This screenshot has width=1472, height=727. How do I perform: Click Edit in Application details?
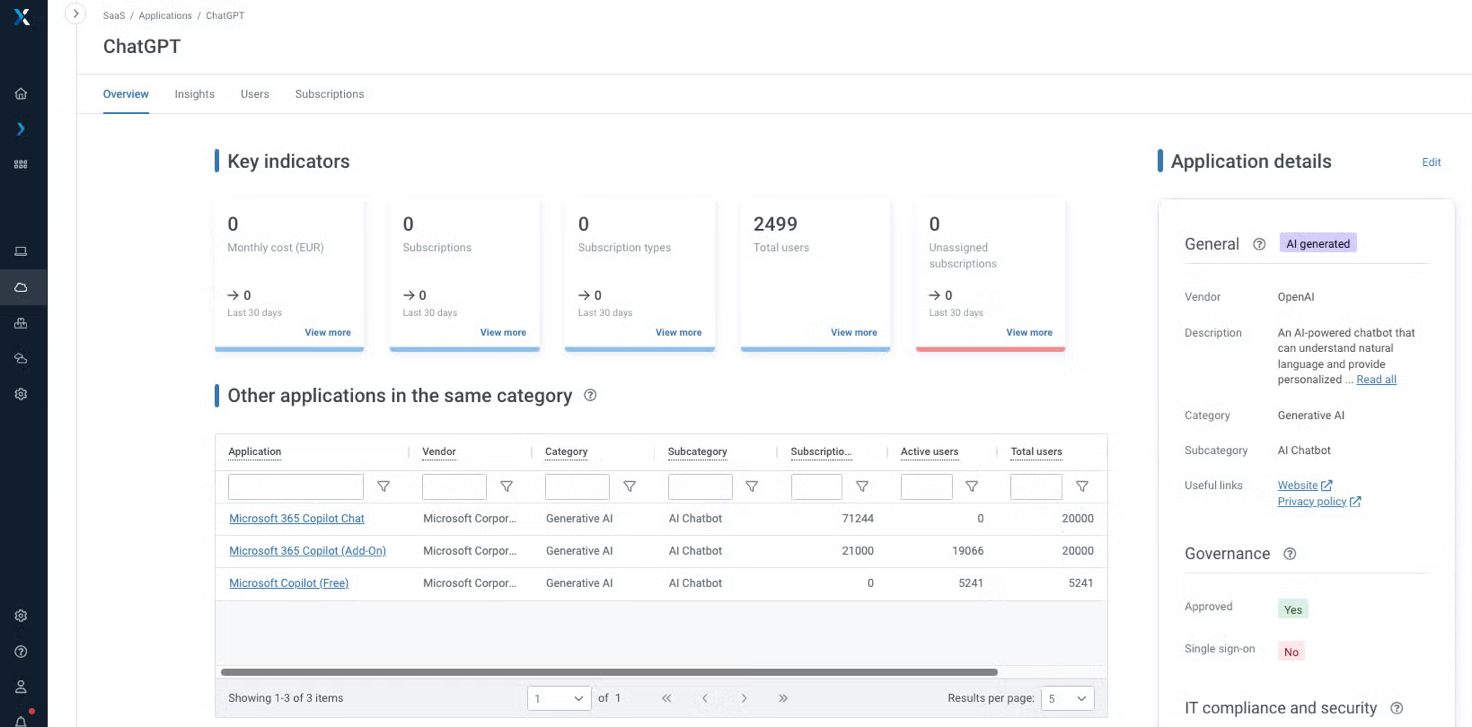(x=1431, y=162)
